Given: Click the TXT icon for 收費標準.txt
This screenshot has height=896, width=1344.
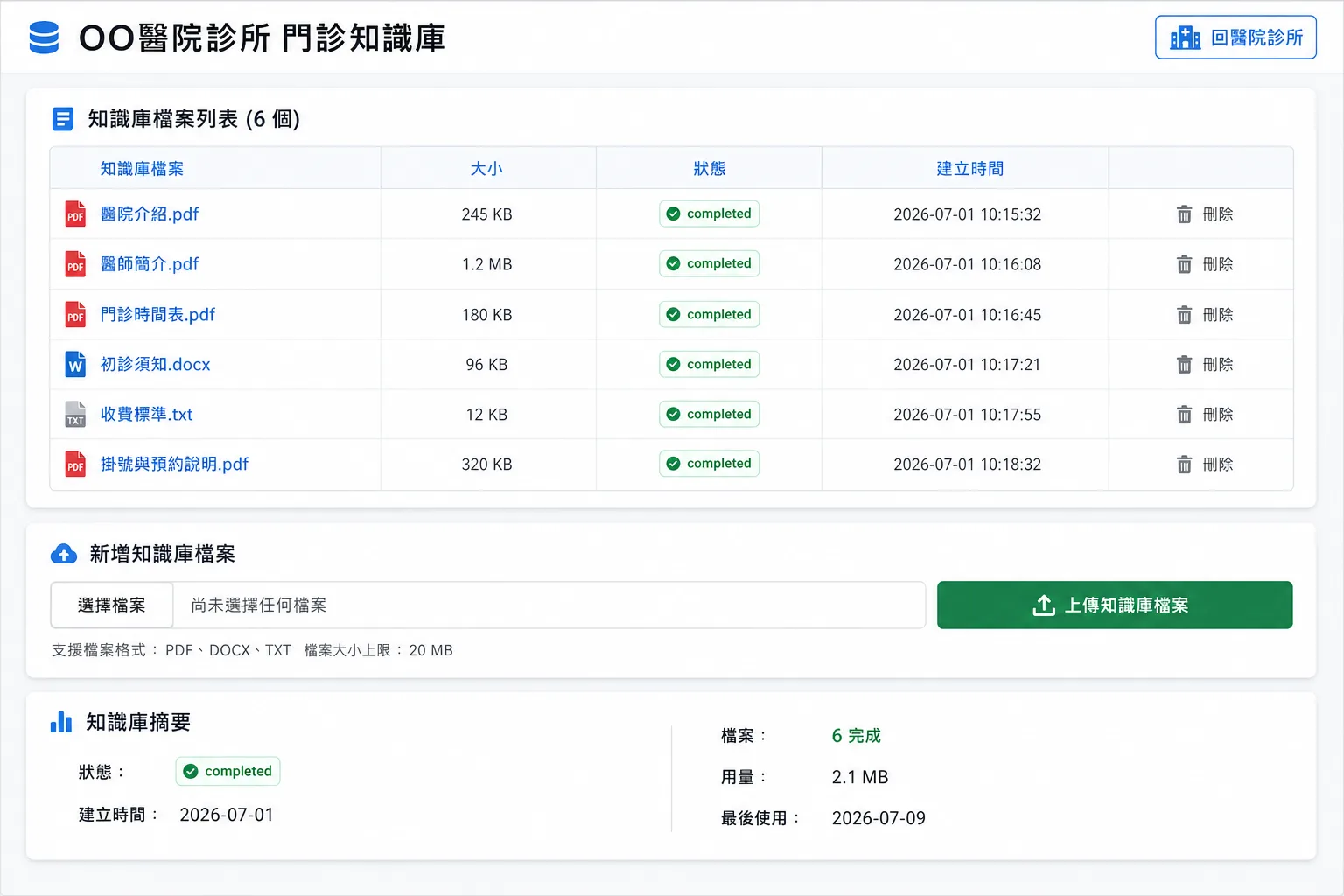Looking at the screenshot, I should click(76, 415).
